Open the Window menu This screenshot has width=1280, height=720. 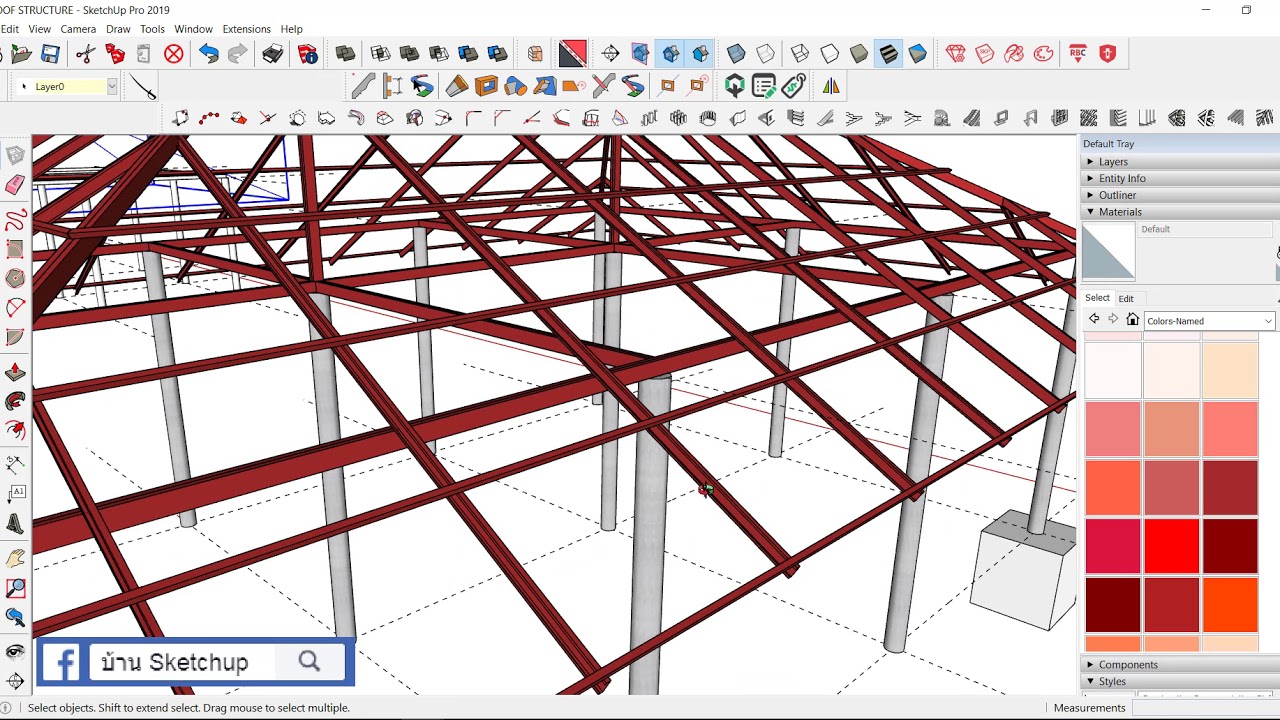pyautogui.click(x=193, y=29)
